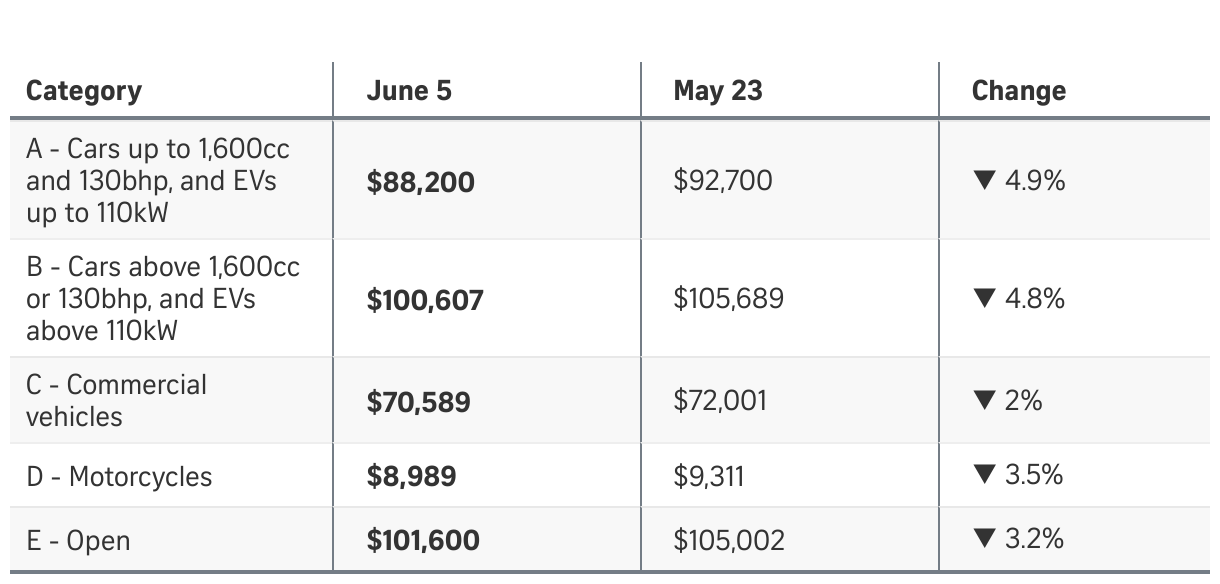Select the D - Motorcycles cell
Screen dimensions: 1220x584
click(x=119, y=476)
